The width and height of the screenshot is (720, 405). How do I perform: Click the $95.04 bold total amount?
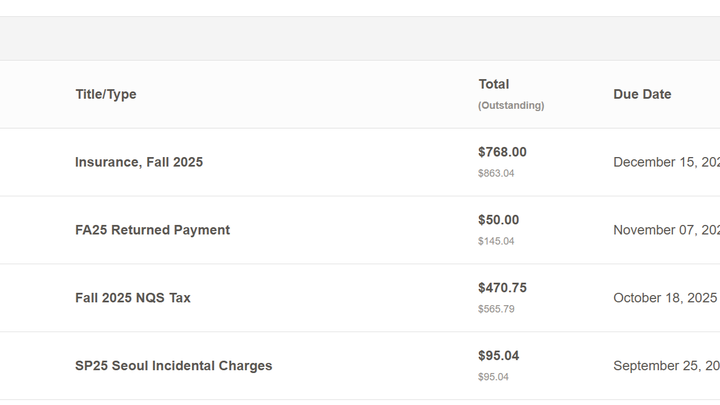(x=498, y=356)
